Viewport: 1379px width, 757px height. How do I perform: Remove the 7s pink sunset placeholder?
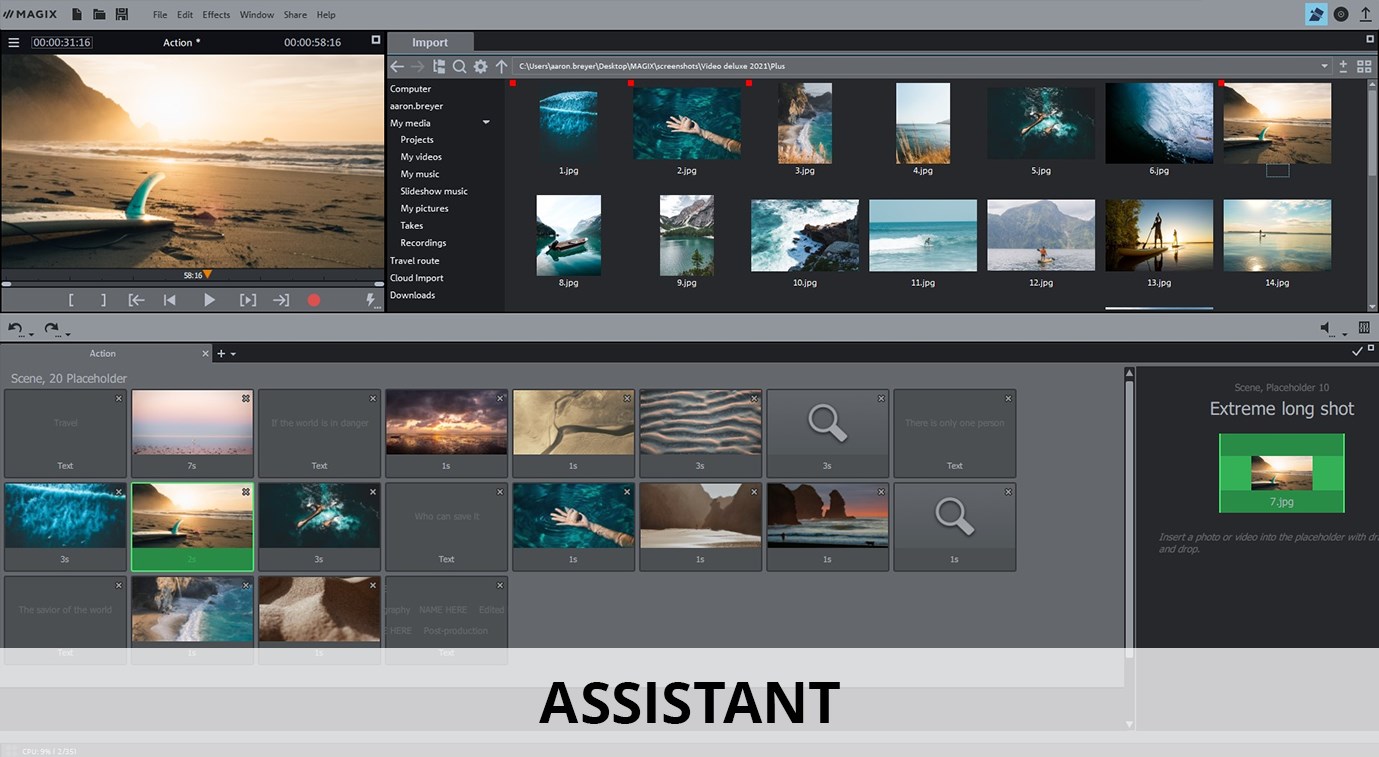point(246,398)
